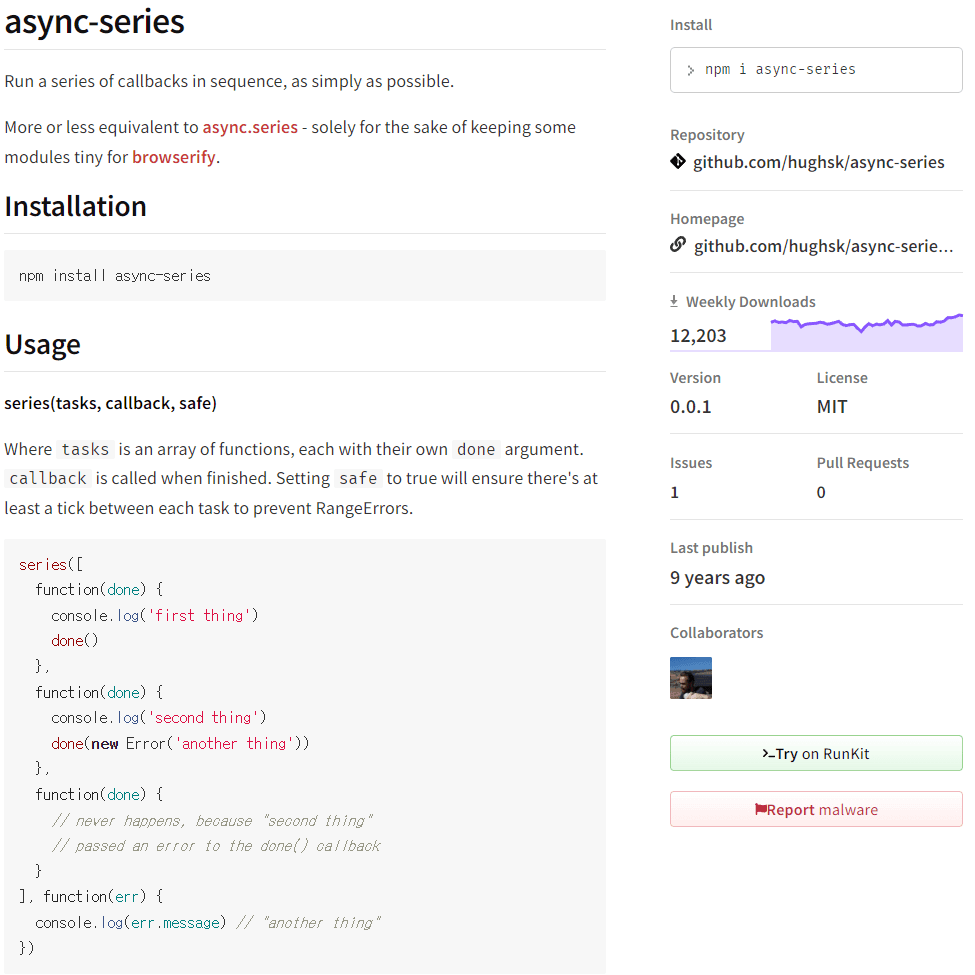Click the homepage chain-link icon
Viewport: 975px width, 975px height.
tap(678, 245)
